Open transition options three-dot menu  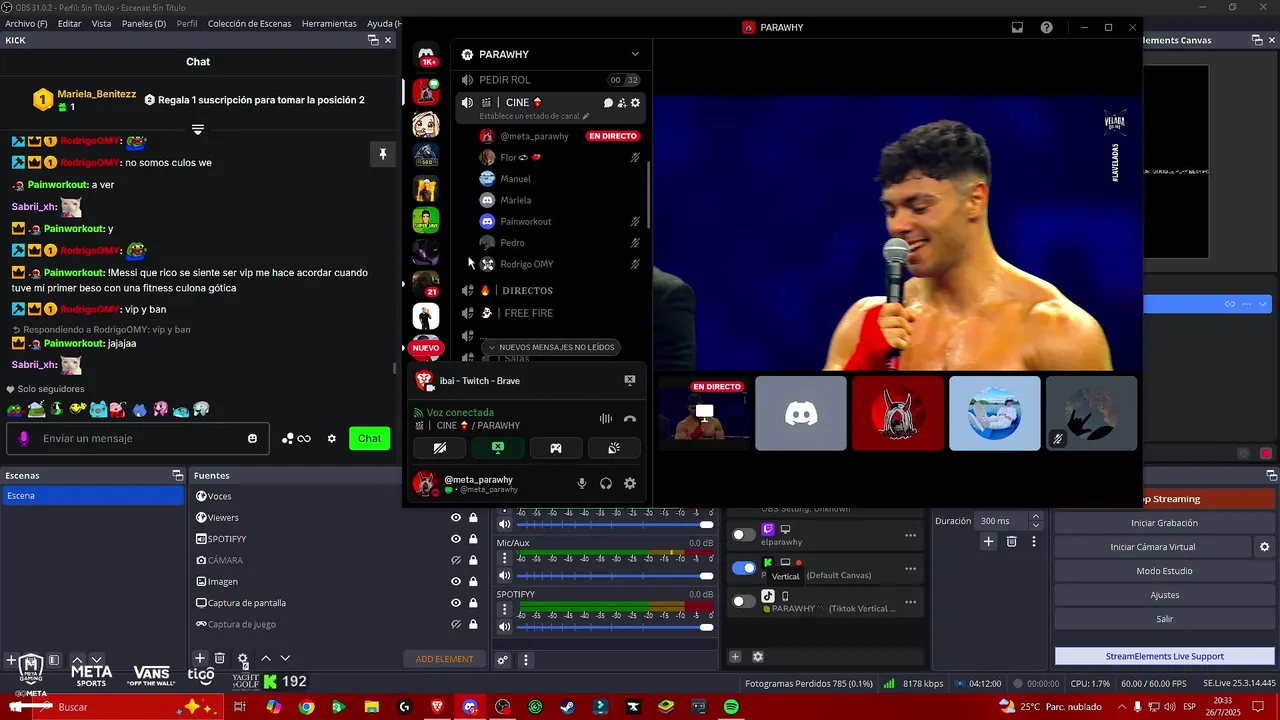1034,542
